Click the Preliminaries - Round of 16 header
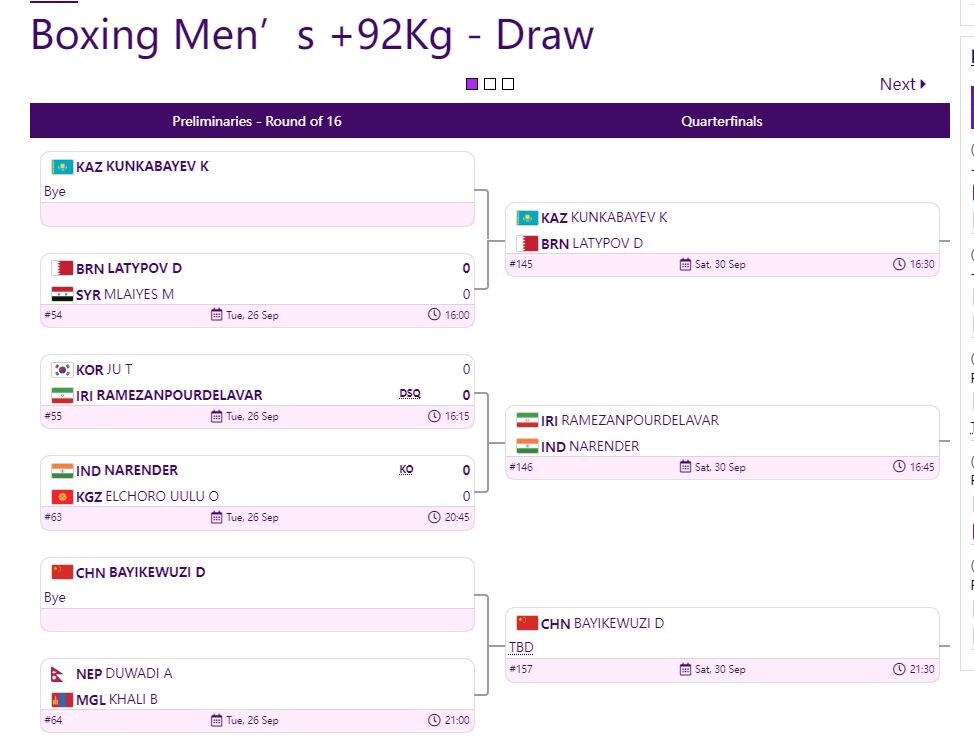Viewport: 974px width, 747px height. [x=257, y=121]
